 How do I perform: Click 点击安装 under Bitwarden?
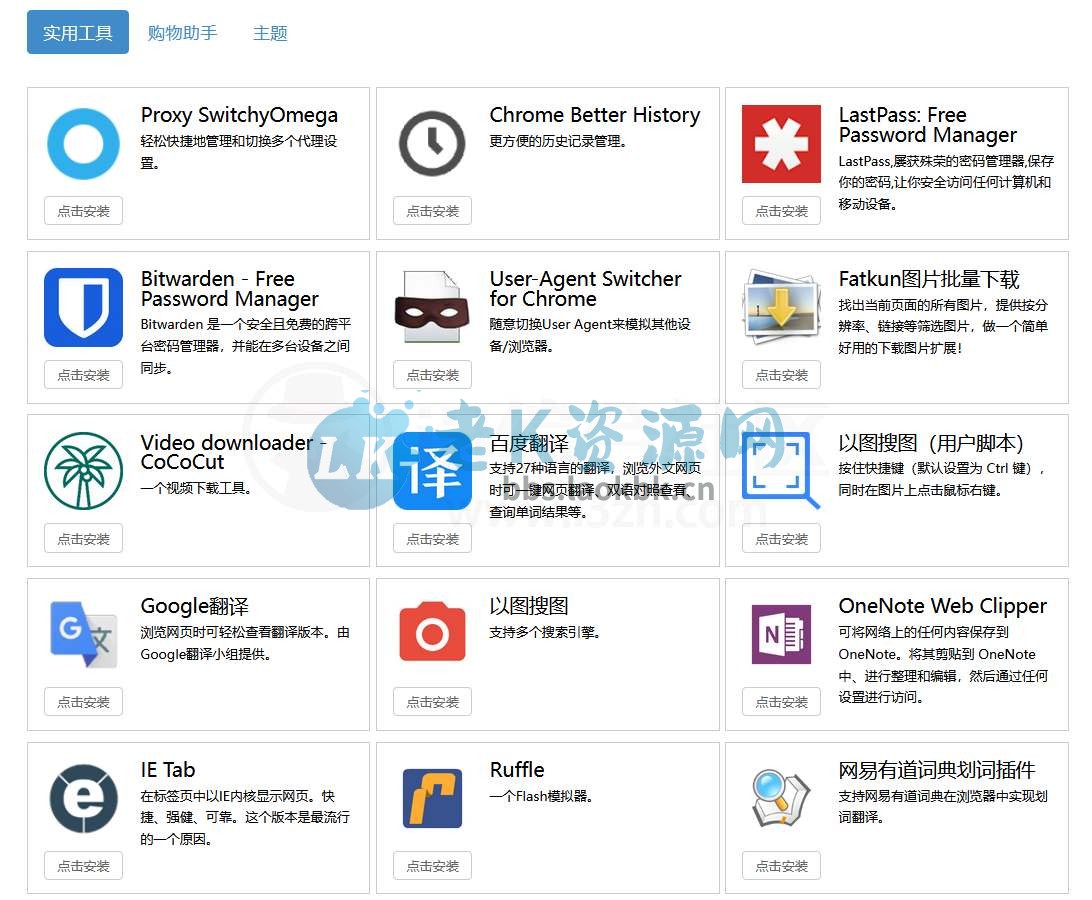pyautogui.click(x=84, y=375)
